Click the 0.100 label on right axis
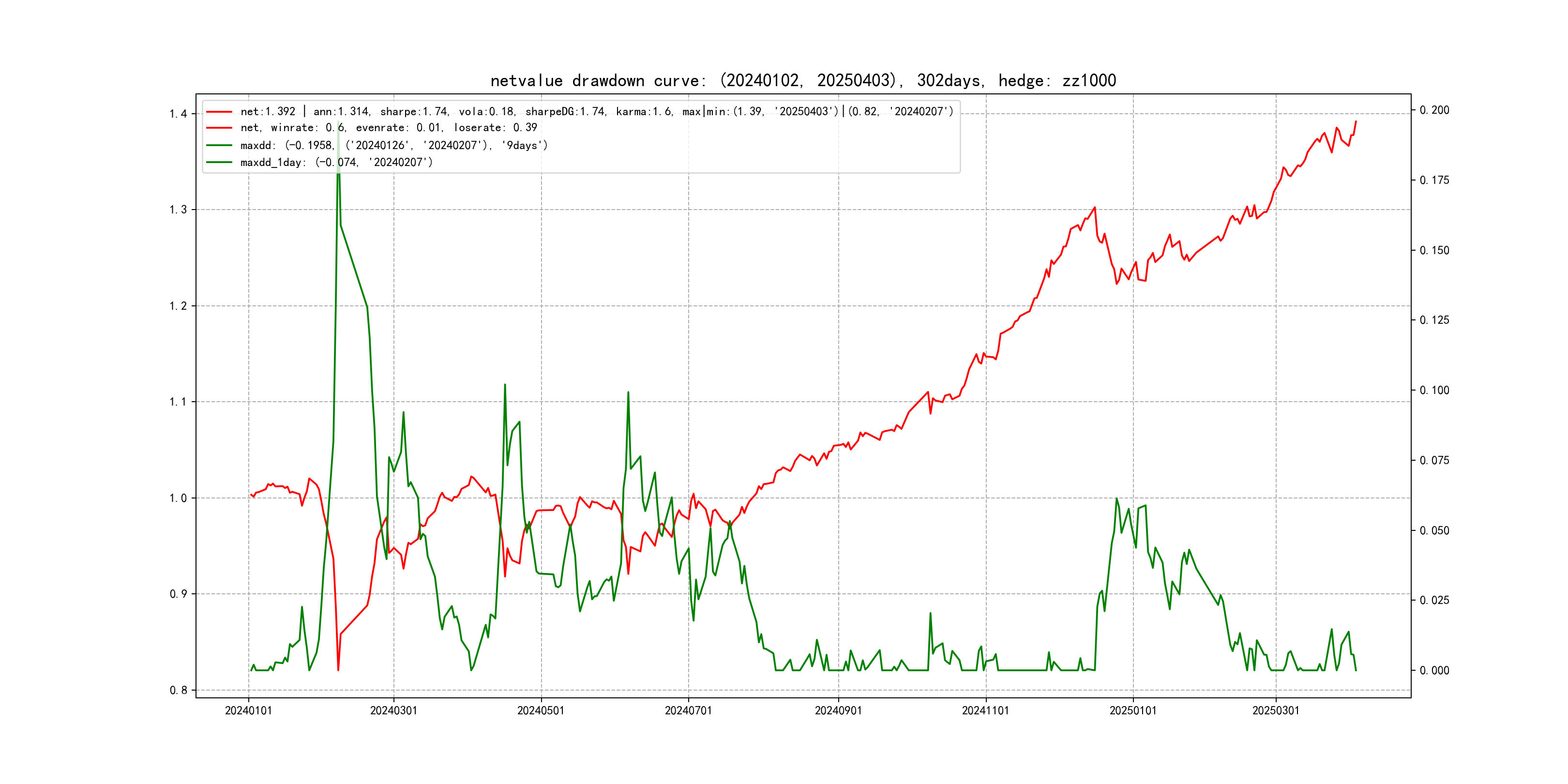 tap(1434, 390)
